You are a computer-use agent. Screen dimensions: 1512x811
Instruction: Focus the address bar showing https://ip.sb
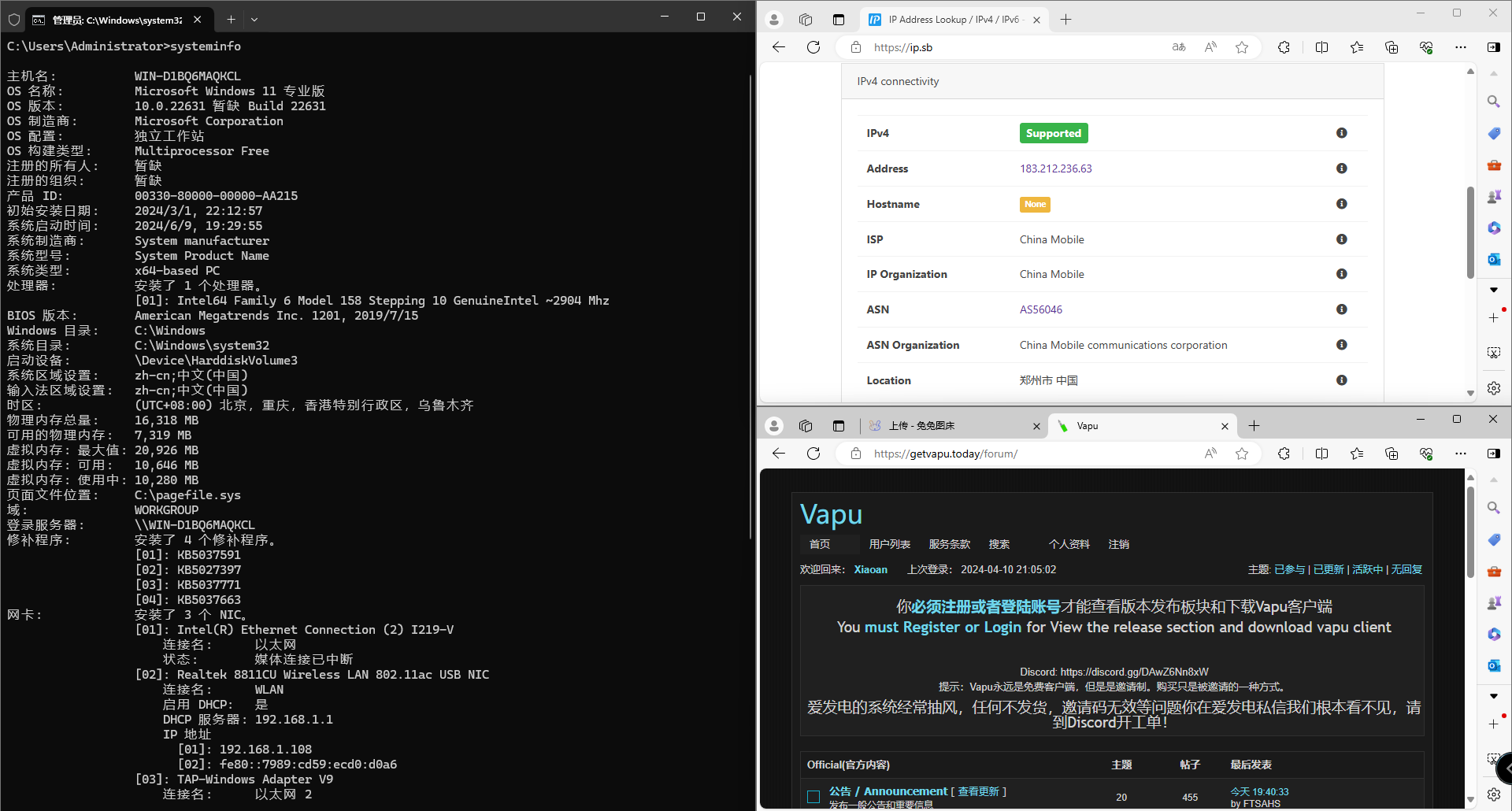[x=1016, y=47]
